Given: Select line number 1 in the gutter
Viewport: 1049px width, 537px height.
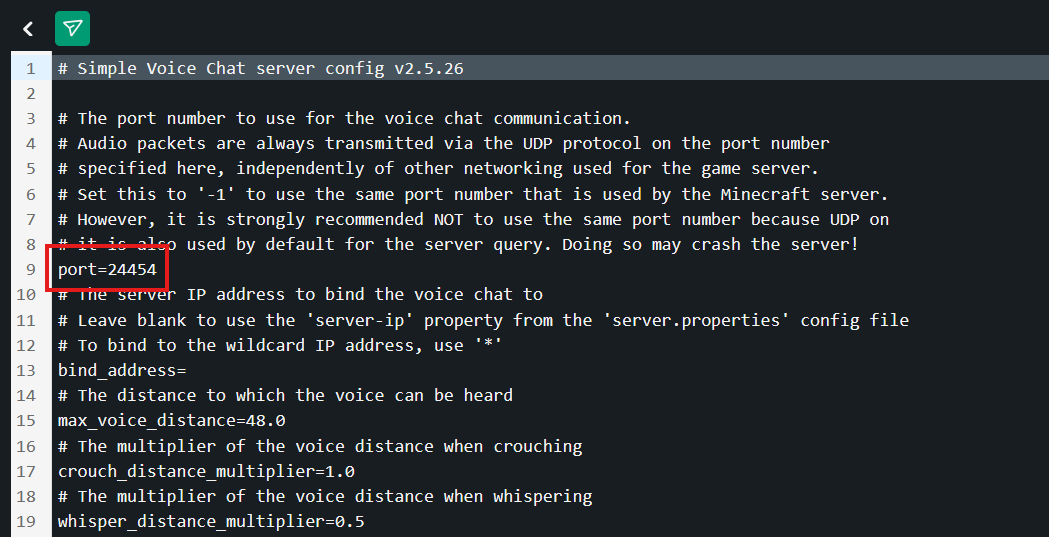Looking at the screenshot, I should click(x=30, y=68).
